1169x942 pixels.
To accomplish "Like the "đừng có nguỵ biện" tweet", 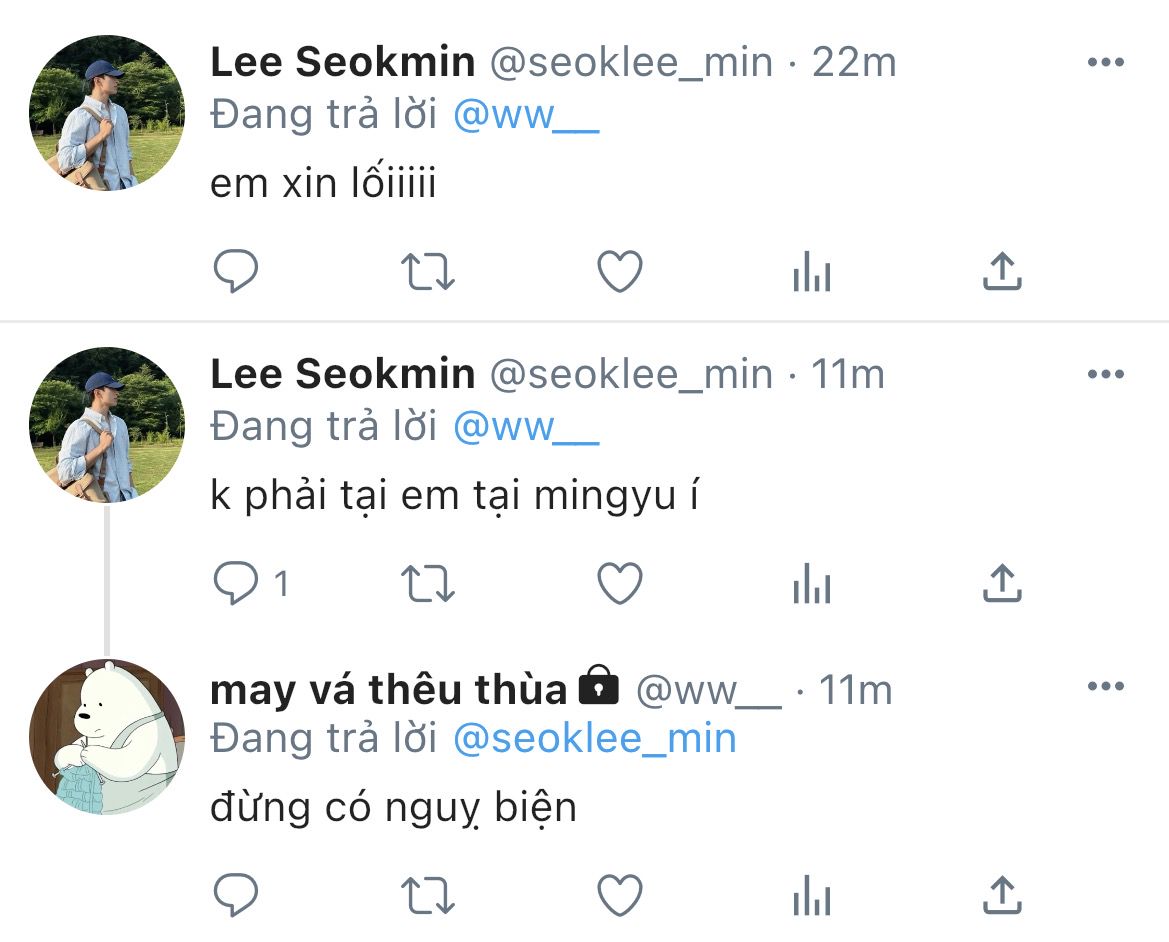I will click(x=619, y=895).
